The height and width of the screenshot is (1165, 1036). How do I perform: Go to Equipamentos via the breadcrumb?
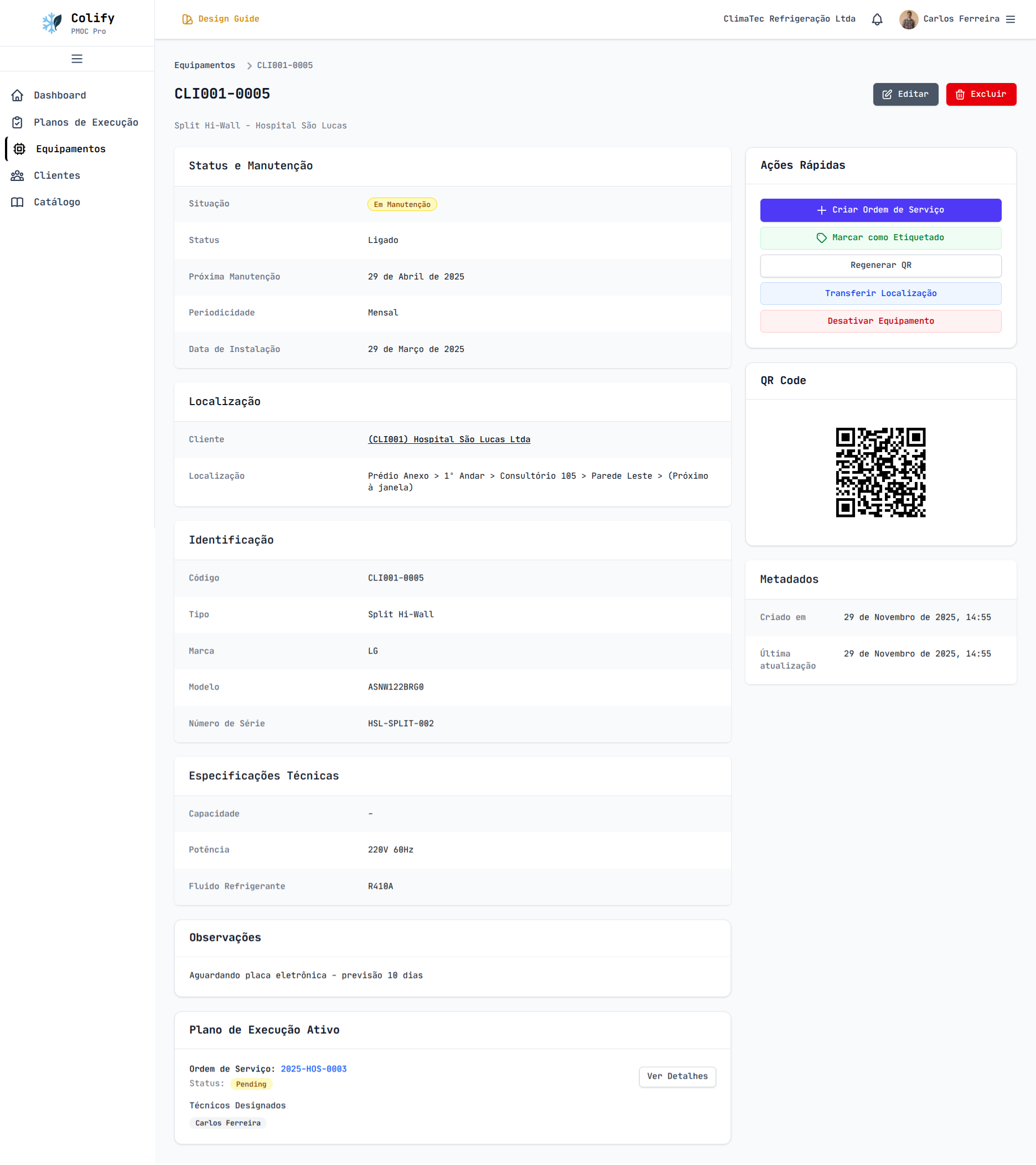point(205,65)
